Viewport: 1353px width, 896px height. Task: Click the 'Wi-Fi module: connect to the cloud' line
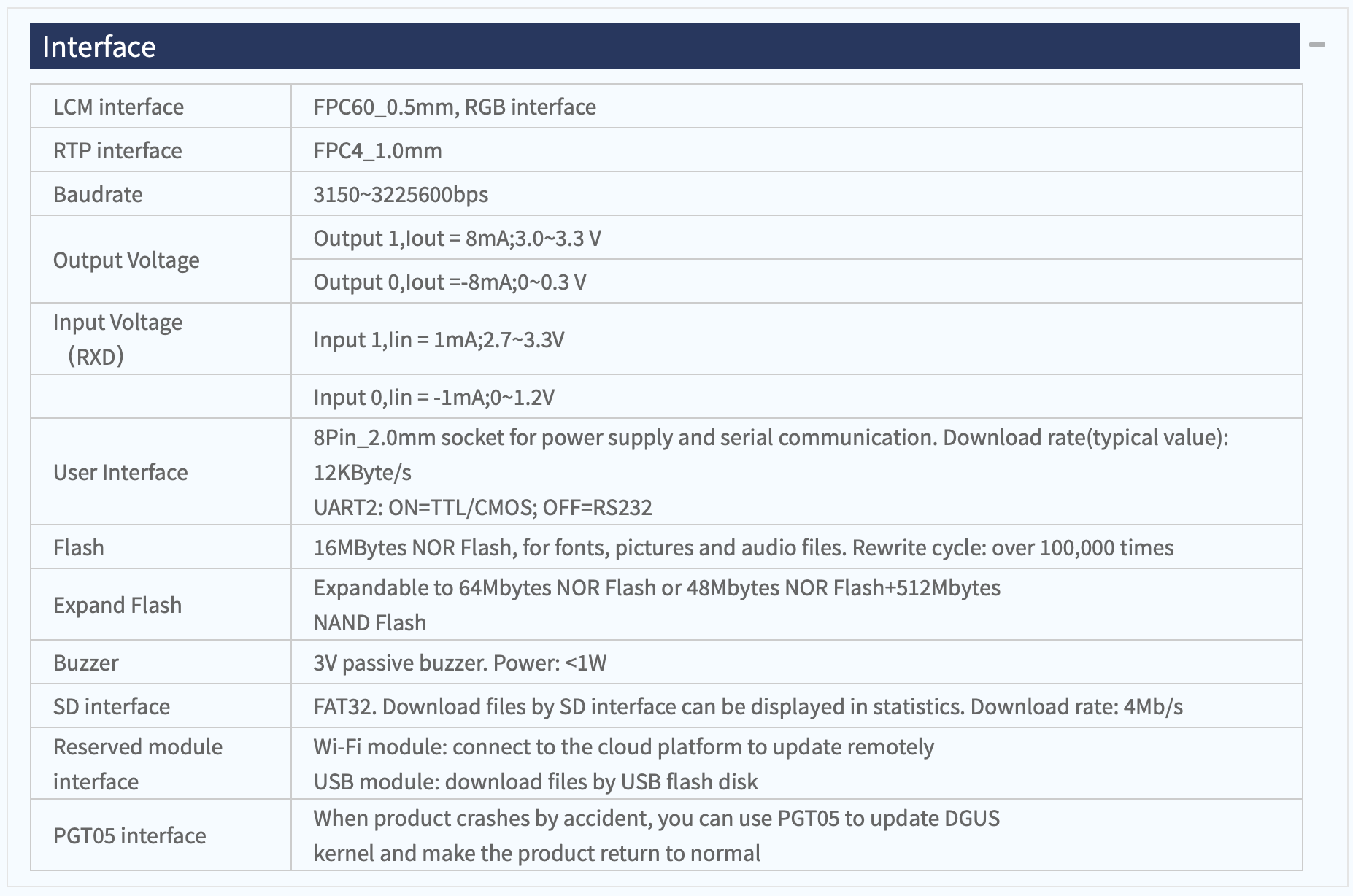point(623,747)
